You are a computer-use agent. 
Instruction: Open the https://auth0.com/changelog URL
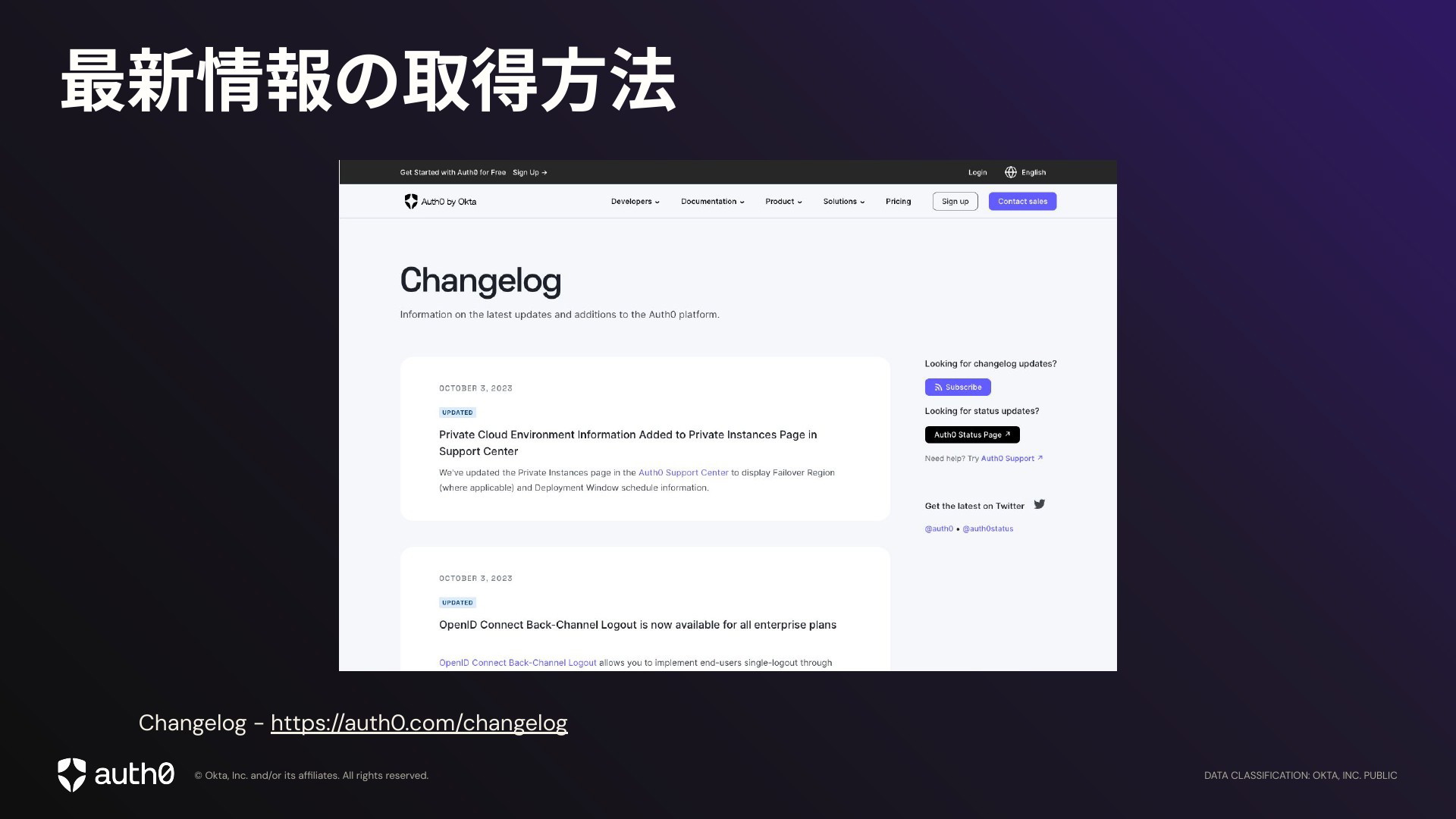pos(419,723)
